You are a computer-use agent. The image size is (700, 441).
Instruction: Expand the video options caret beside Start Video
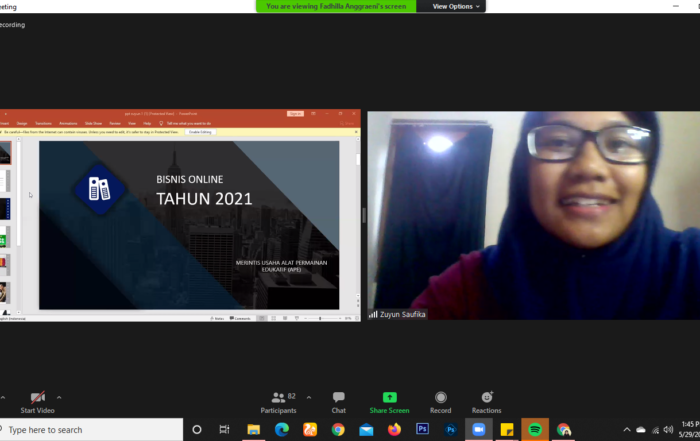(x=59, y=397)
